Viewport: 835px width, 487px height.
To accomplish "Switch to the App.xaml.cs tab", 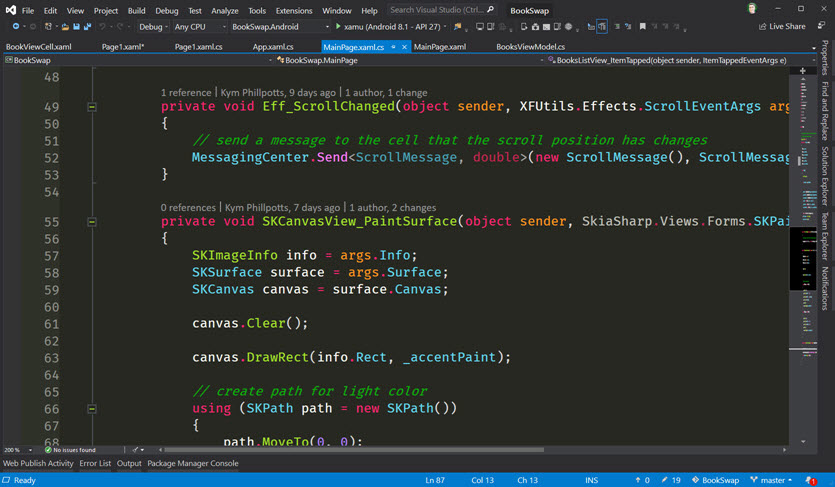I will tap(273, 47).
